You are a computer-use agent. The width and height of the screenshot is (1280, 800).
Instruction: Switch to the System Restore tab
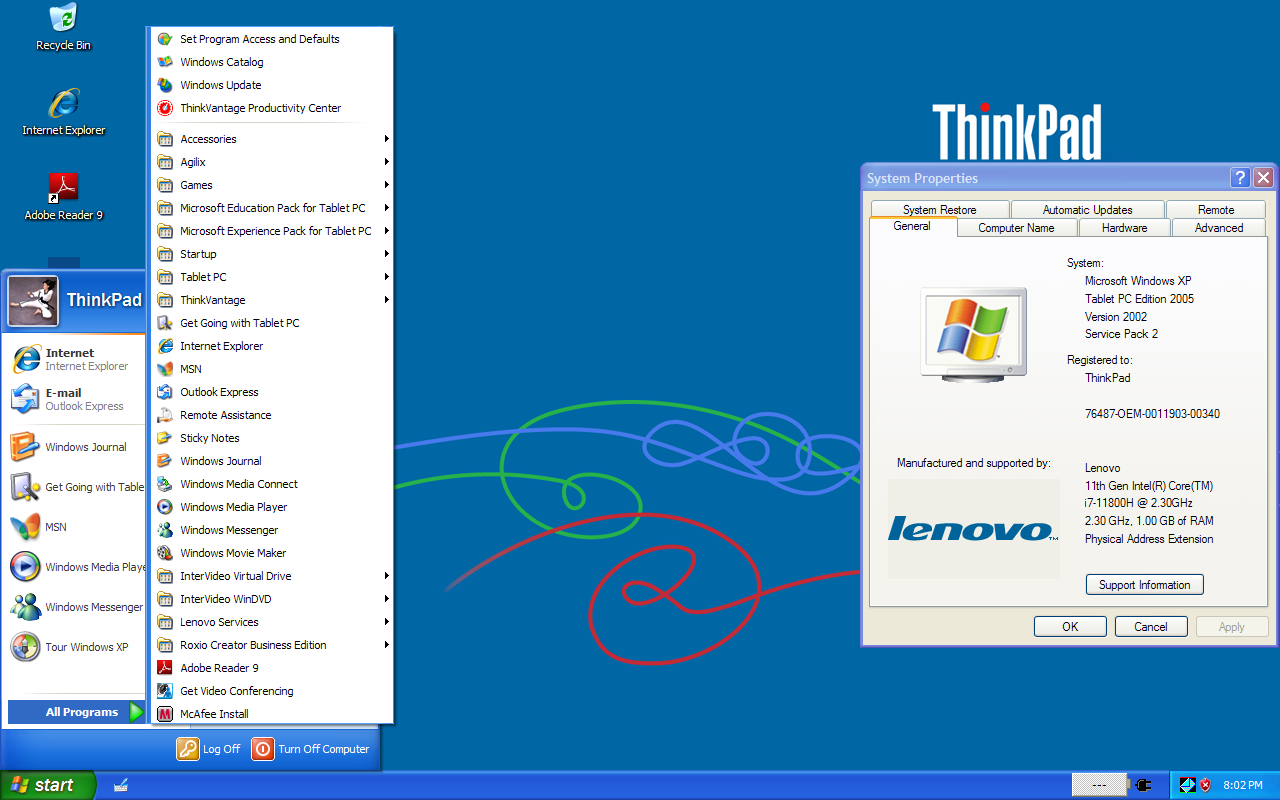[939, 210]
